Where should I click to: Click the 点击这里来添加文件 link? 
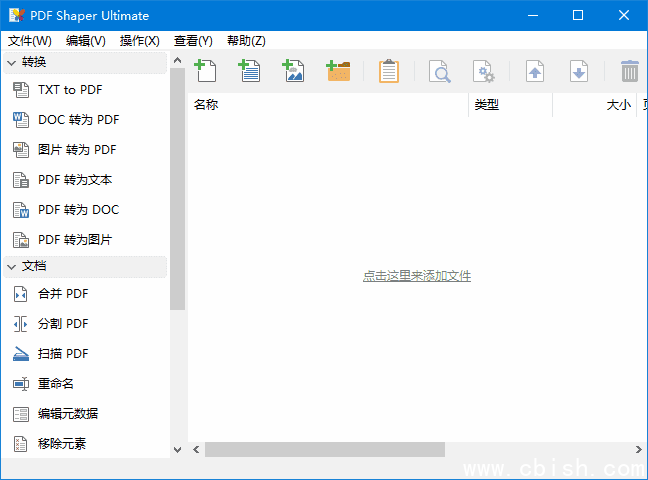(x=416, y=276)
